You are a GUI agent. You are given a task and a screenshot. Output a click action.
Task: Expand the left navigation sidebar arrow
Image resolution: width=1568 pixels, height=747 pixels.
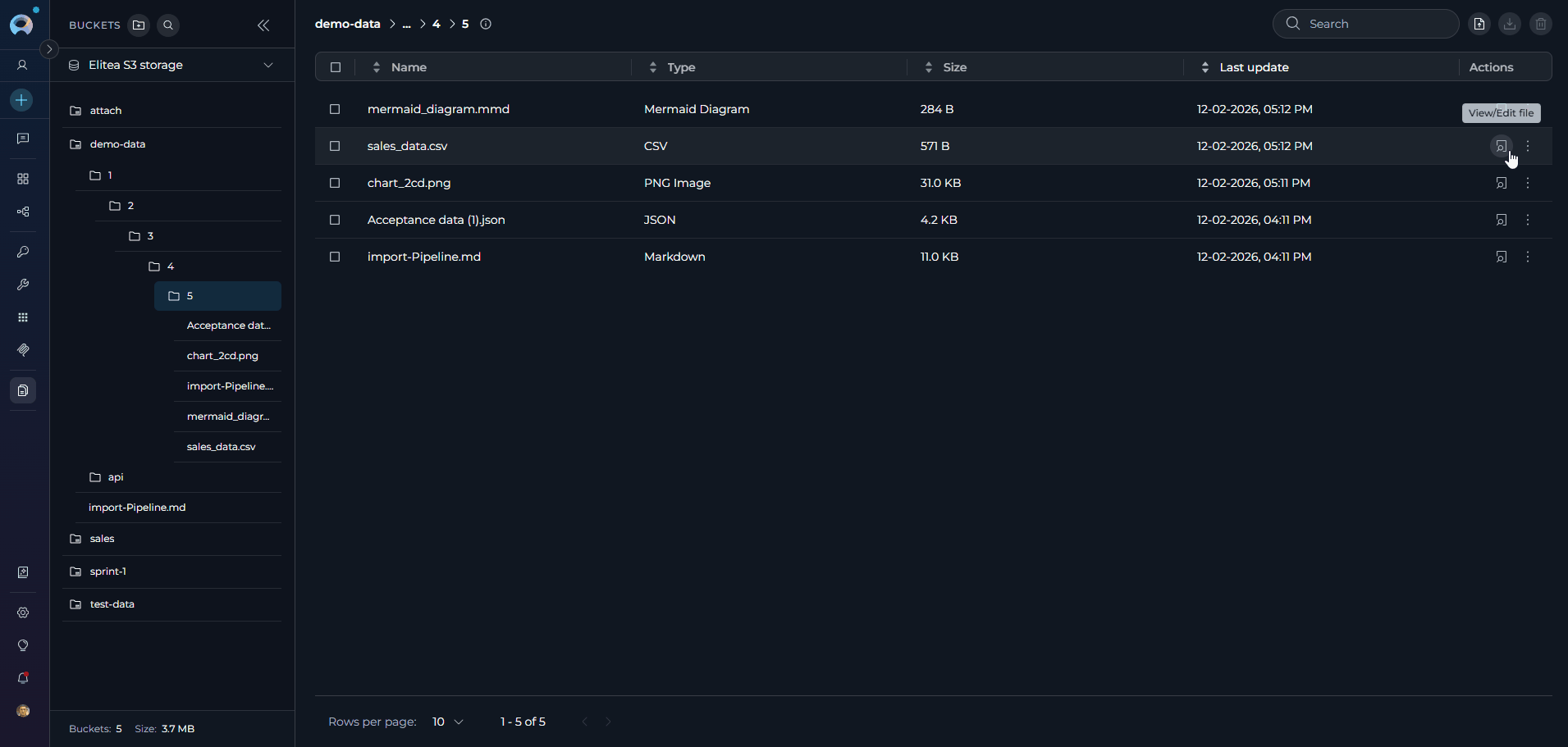(x=49, y=49)
